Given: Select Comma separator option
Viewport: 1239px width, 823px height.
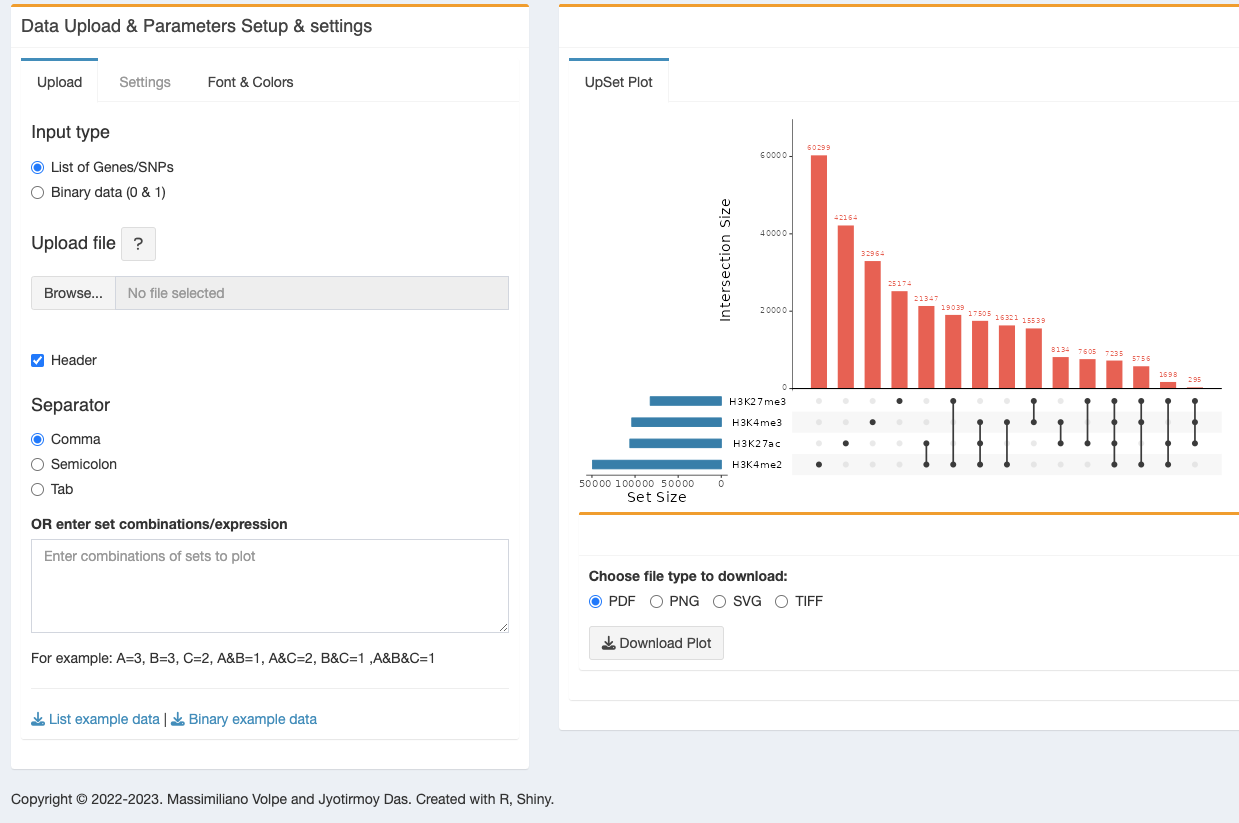Looking at the screenshot, I should [38, 439].
